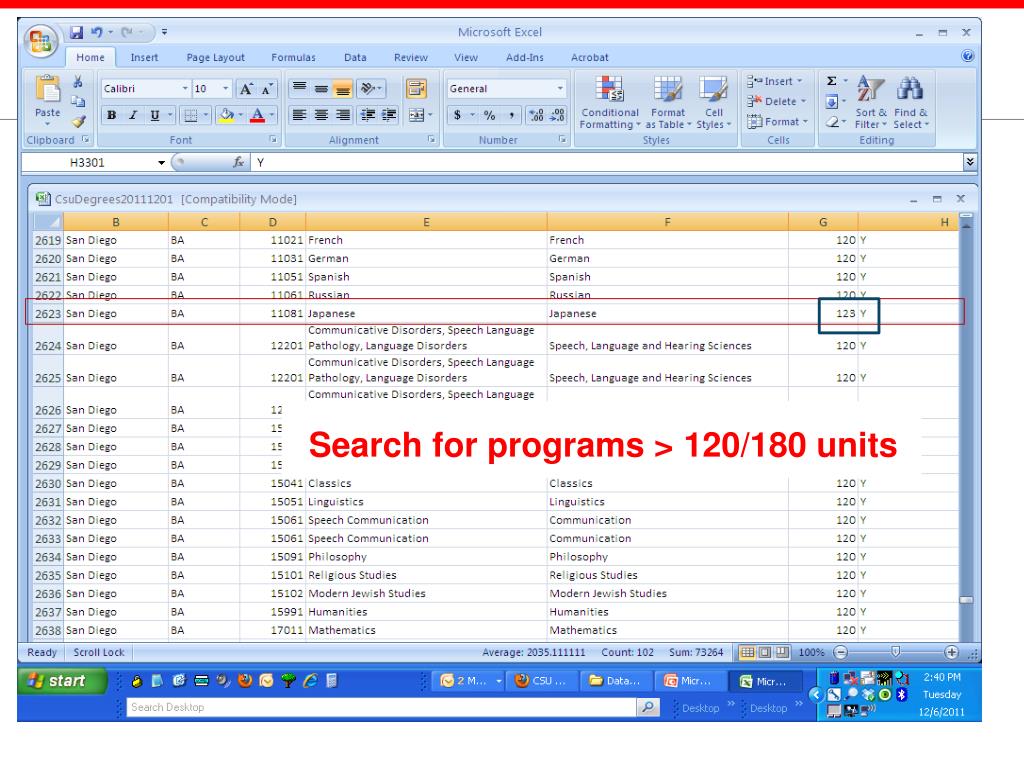Screen dimensions: 1024x768
Task: Apply Comma Style format
Action: 511,115
